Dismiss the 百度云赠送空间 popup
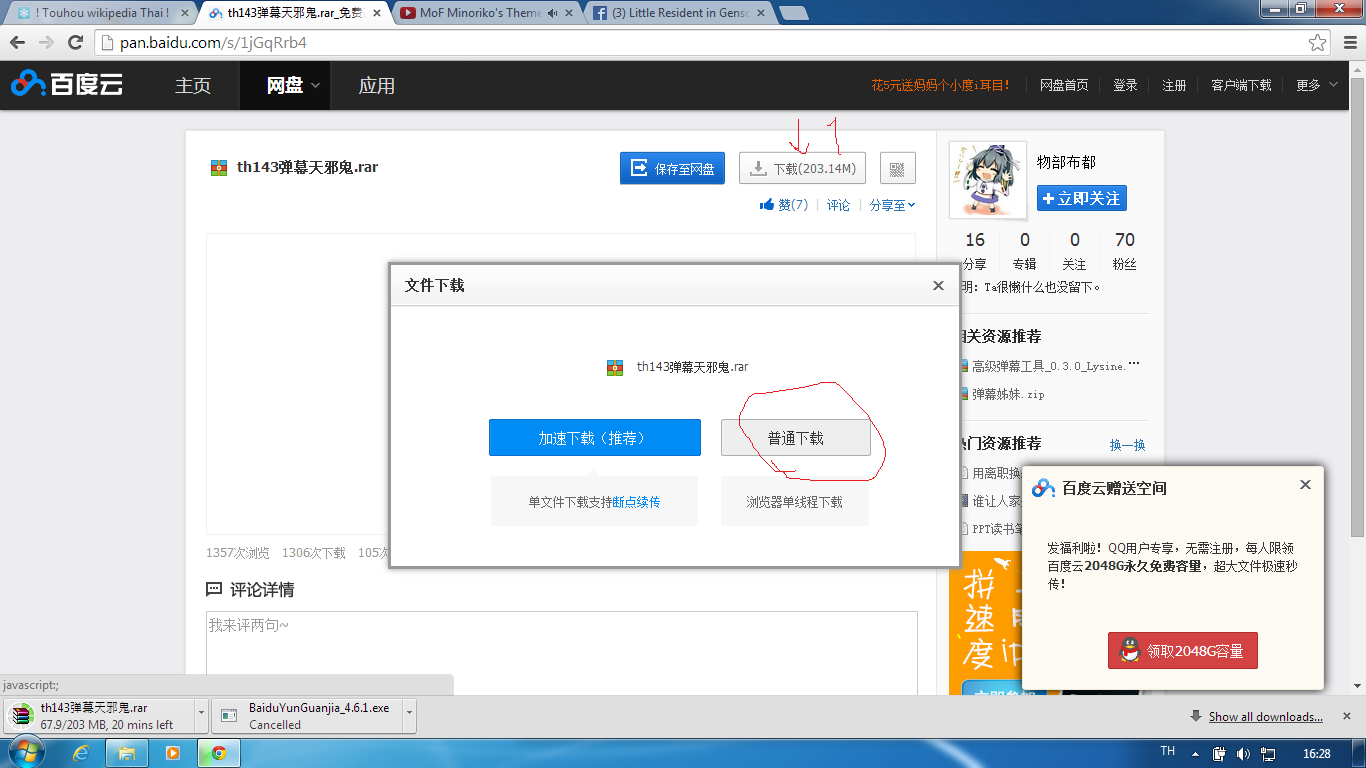Viewport: 1366px width, 768px height. pyautogui.click(x=1305, y=485)
